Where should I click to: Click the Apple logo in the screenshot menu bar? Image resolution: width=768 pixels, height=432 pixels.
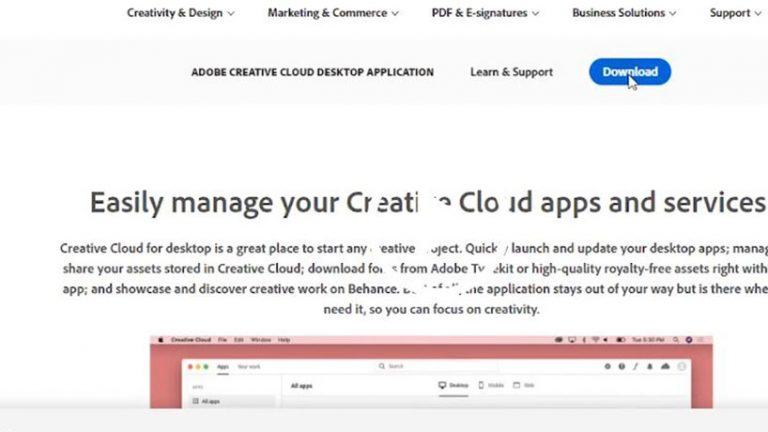click(161, 340)
